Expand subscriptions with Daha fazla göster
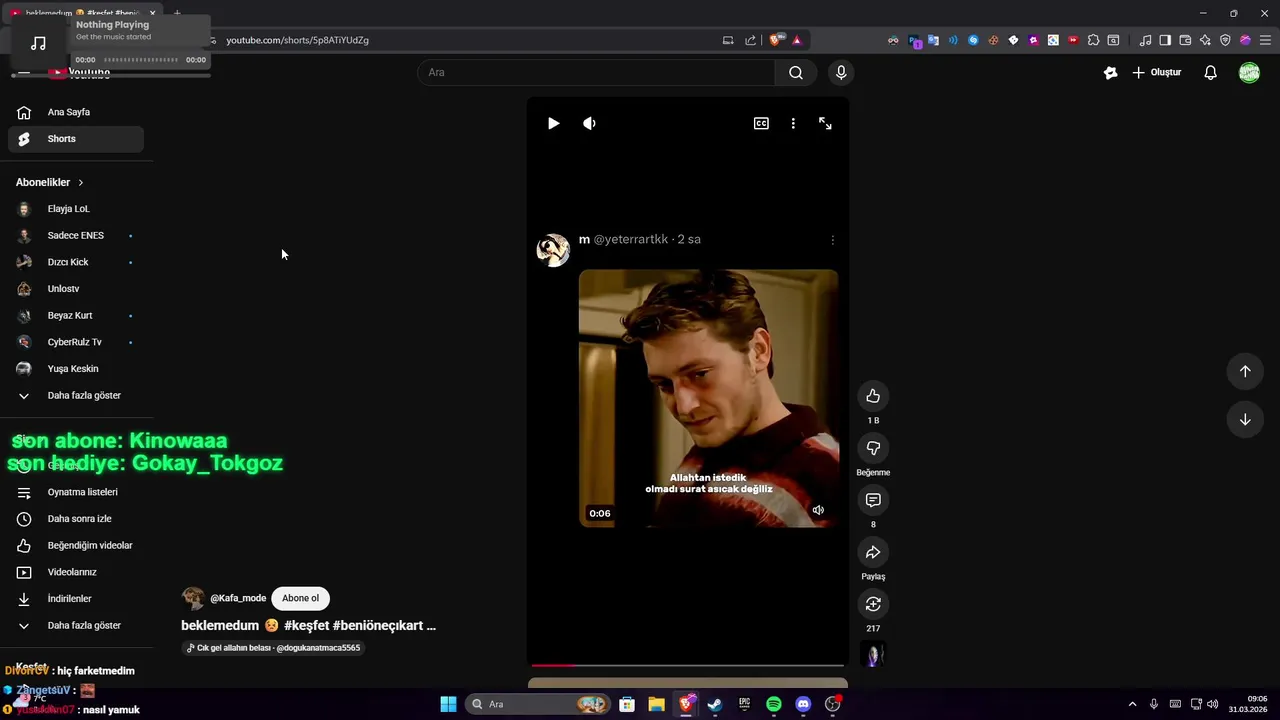 click(76, 395)
